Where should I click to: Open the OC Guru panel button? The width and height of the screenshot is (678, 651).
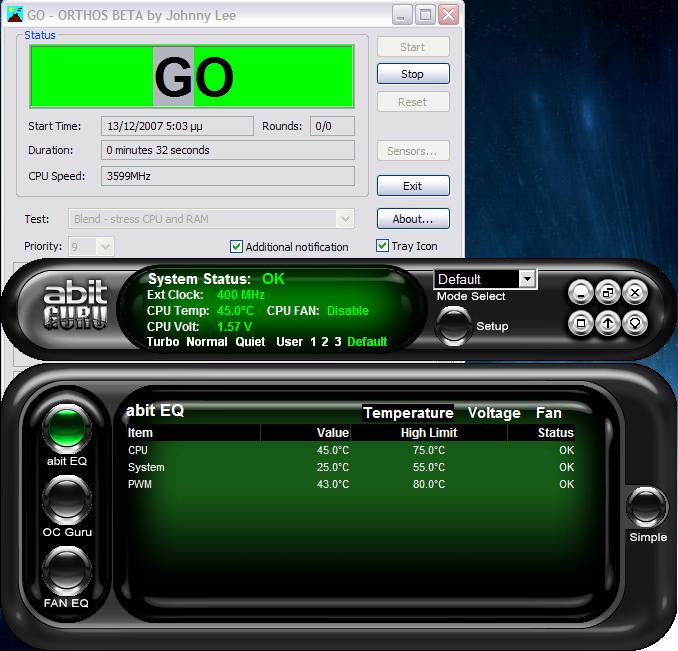pos(67,499)
